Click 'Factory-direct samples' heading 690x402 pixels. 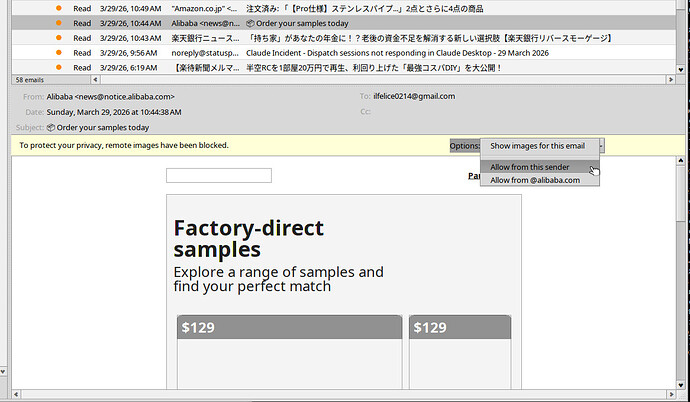[249, 239]
